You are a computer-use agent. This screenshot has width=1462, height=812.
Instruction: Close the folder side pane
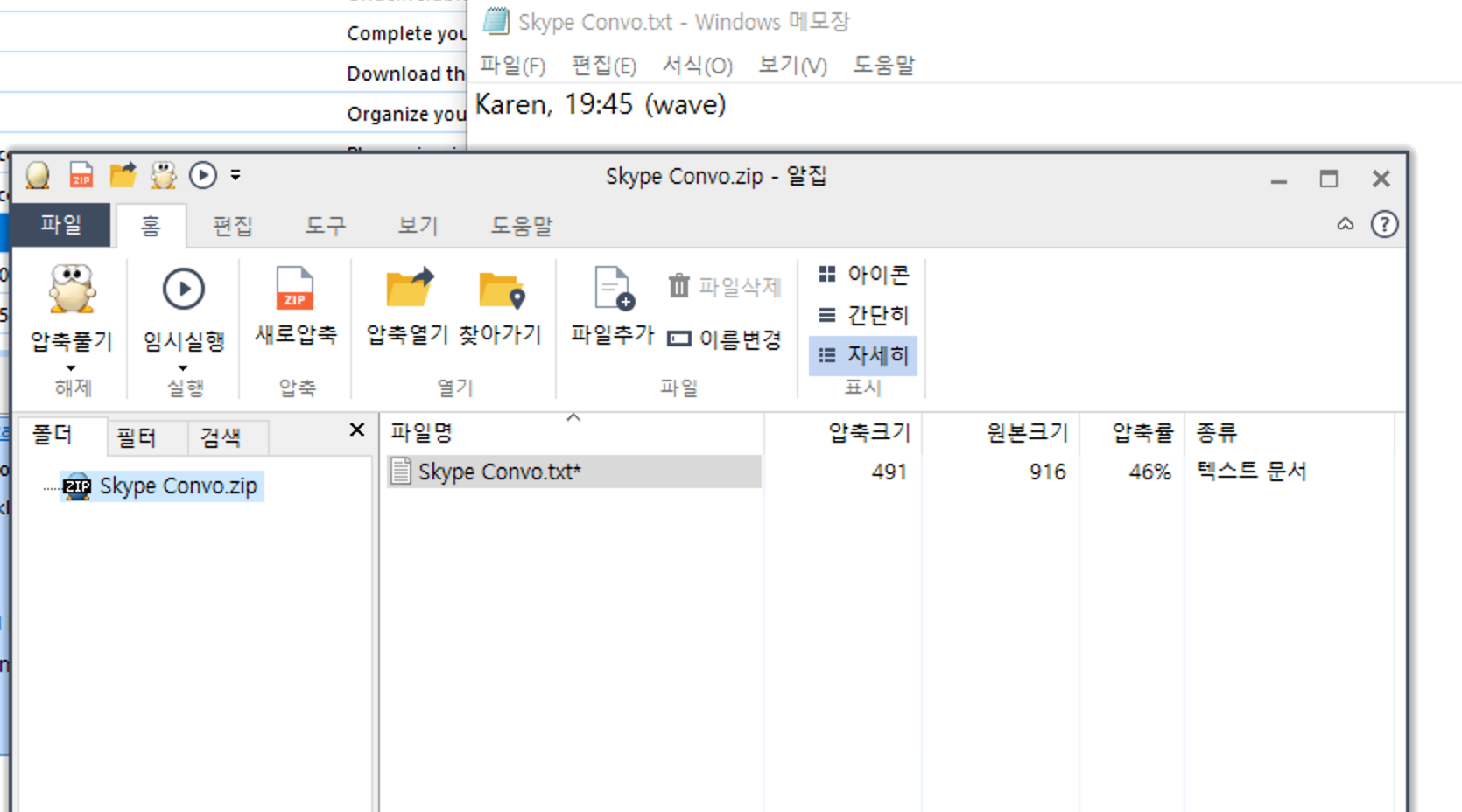pos(357,430)
